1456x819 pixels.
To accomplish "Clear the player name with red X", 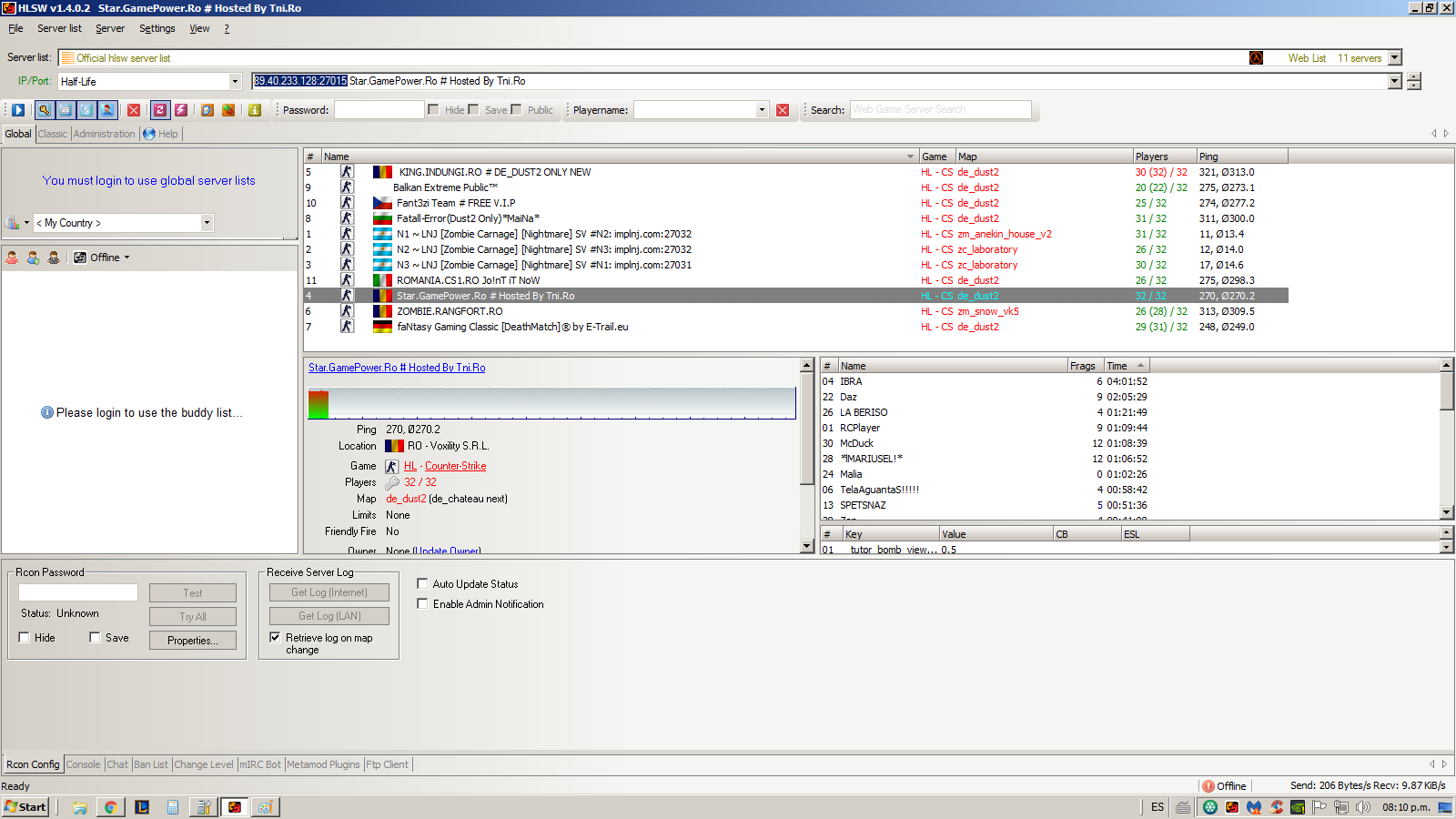I will [783, 110].
